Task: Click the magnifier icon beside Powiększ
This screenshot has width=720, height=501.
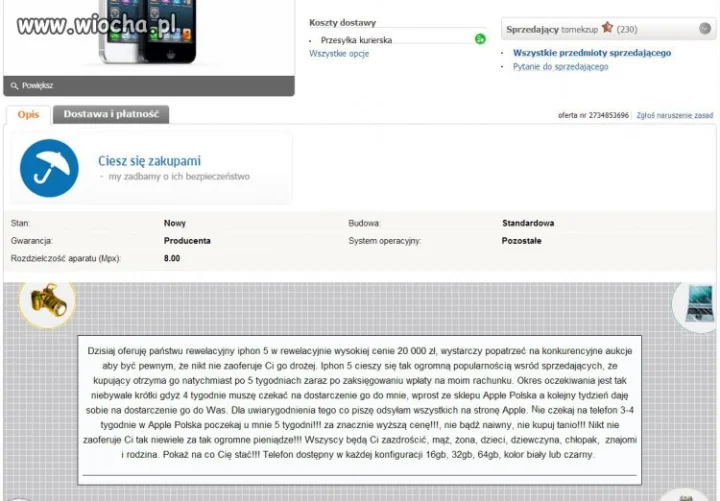Action: point(14,86)
